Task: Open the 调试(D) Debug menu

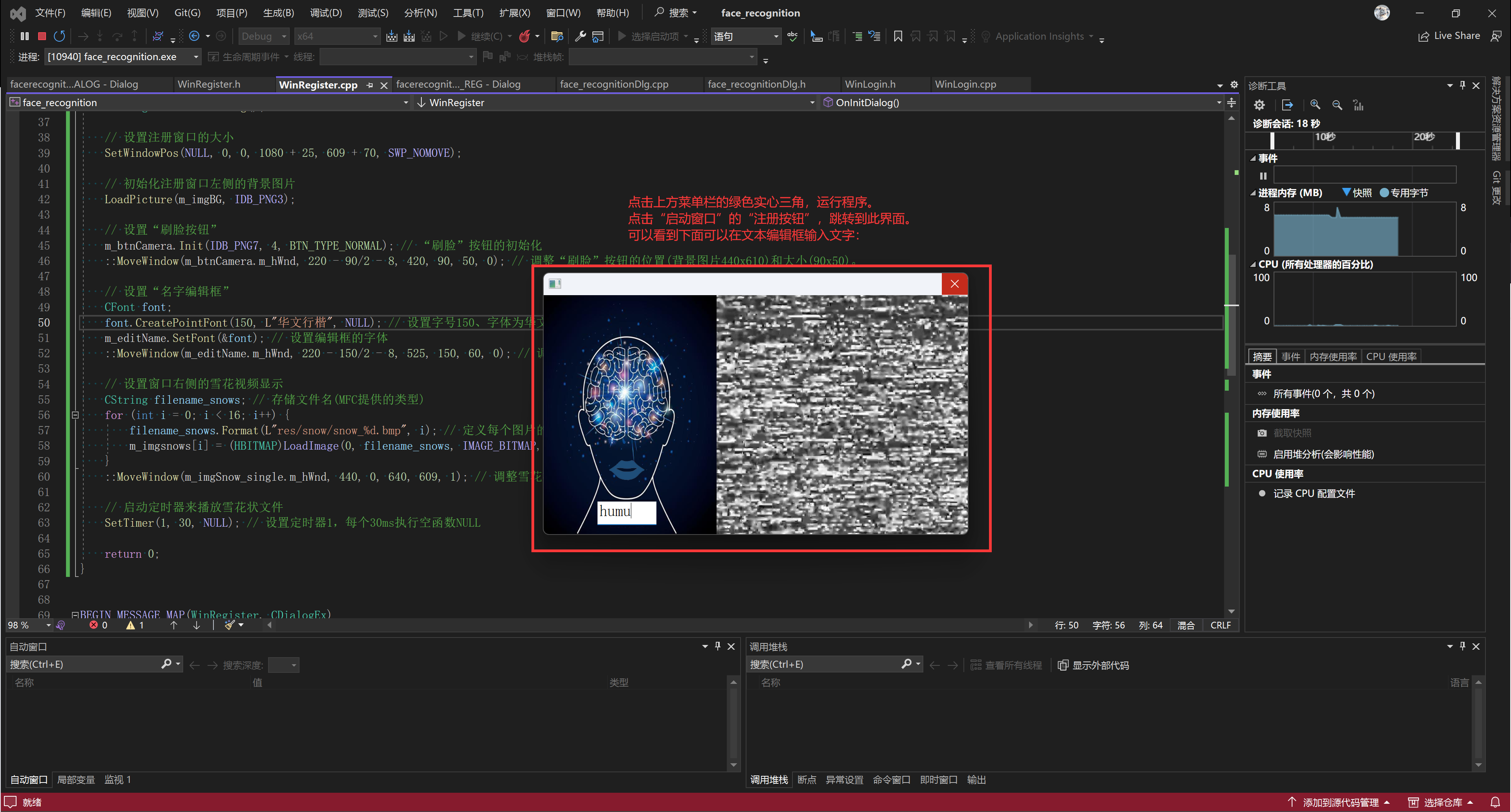Action: click(325, 13)
